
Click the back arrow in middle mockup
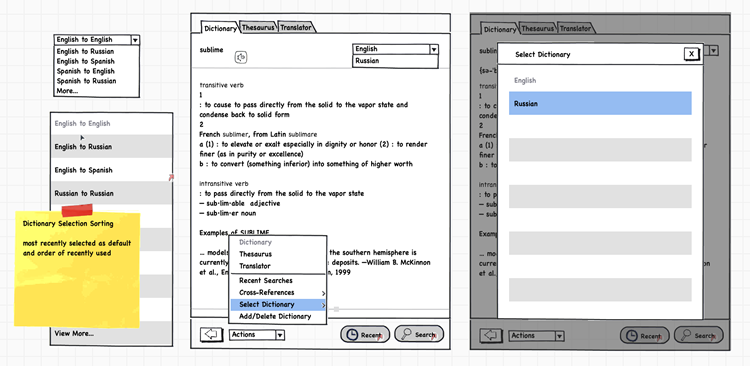211,334
